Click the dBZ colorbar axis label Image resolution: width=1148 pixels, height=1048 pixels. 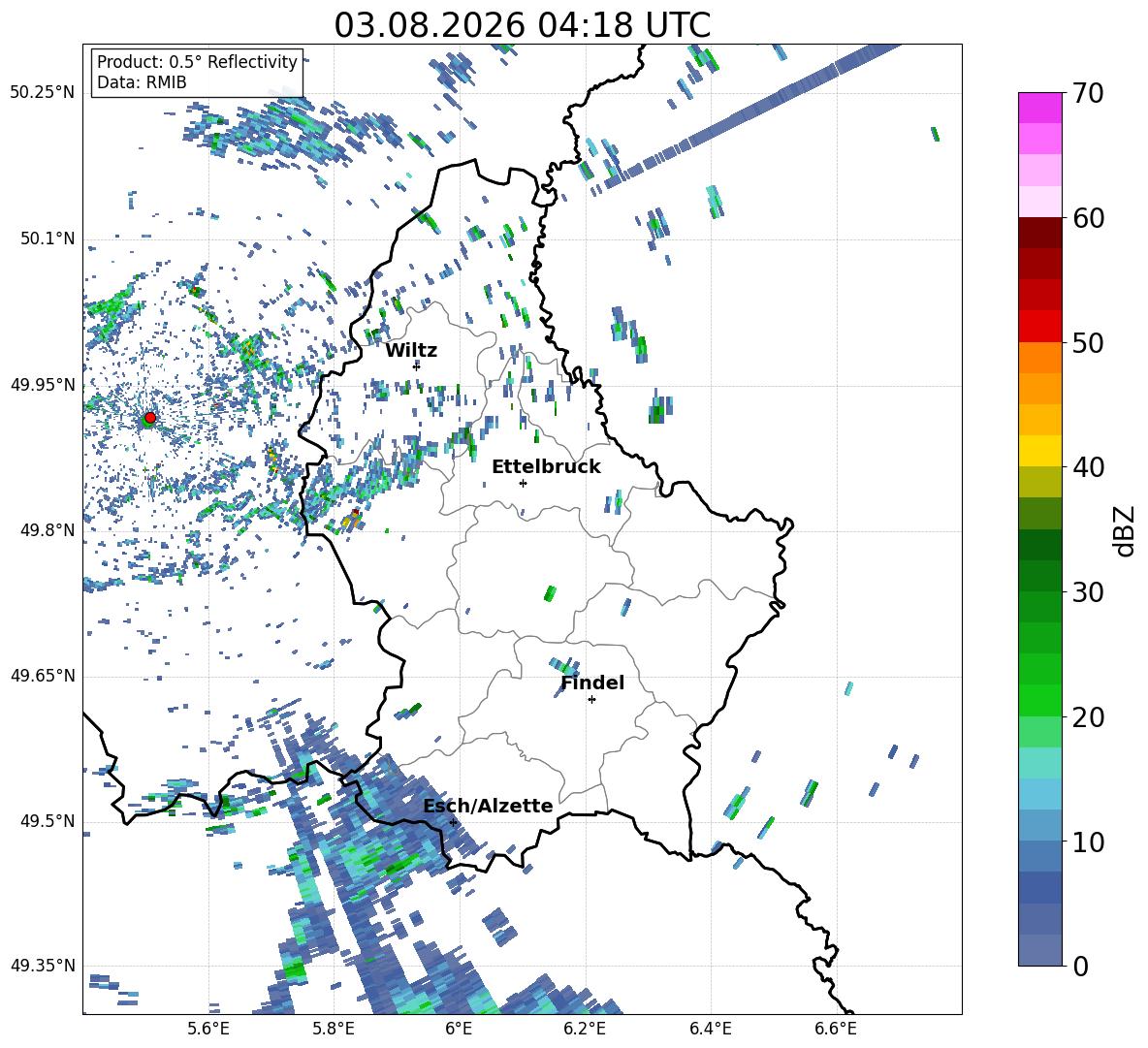[x=1126, y=530]
